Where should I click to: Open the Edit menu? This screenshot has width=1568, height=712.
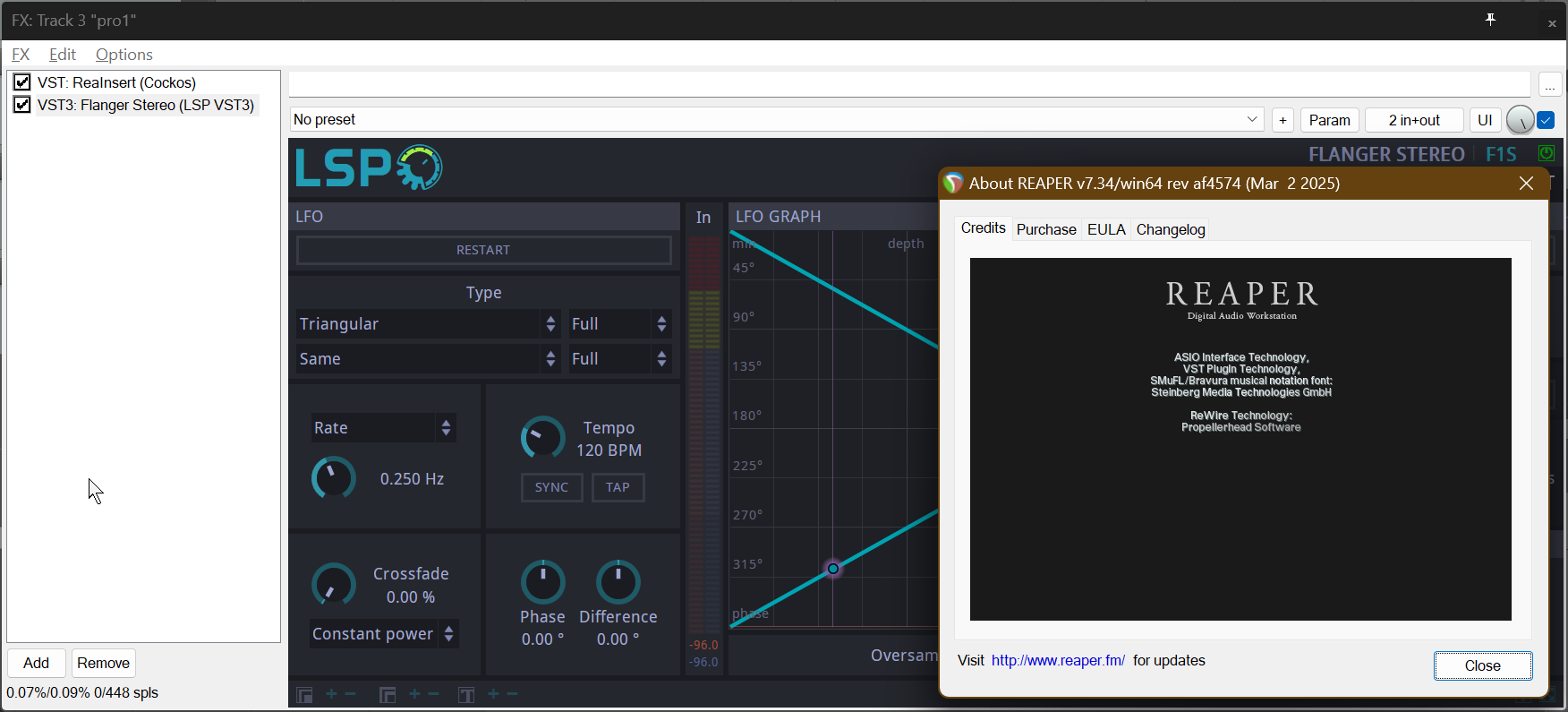point(63,55)
